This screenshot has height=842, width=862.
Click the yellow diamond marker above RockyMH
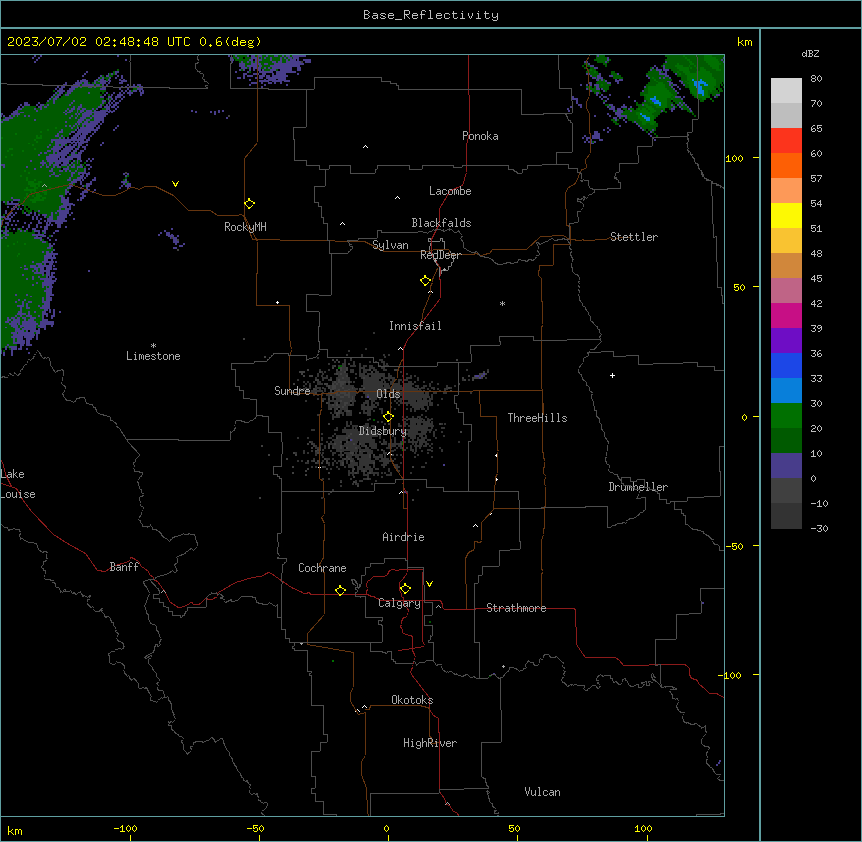[x=249, y=203]
